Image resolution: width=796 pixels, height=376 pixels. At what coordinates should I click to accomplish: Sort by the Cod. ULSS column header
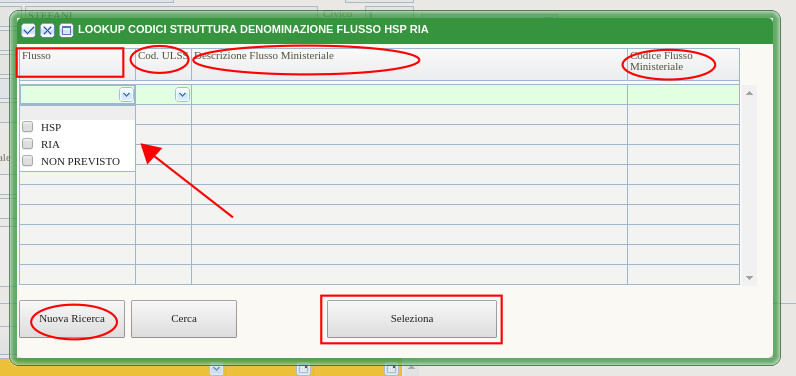pos(163,64)
